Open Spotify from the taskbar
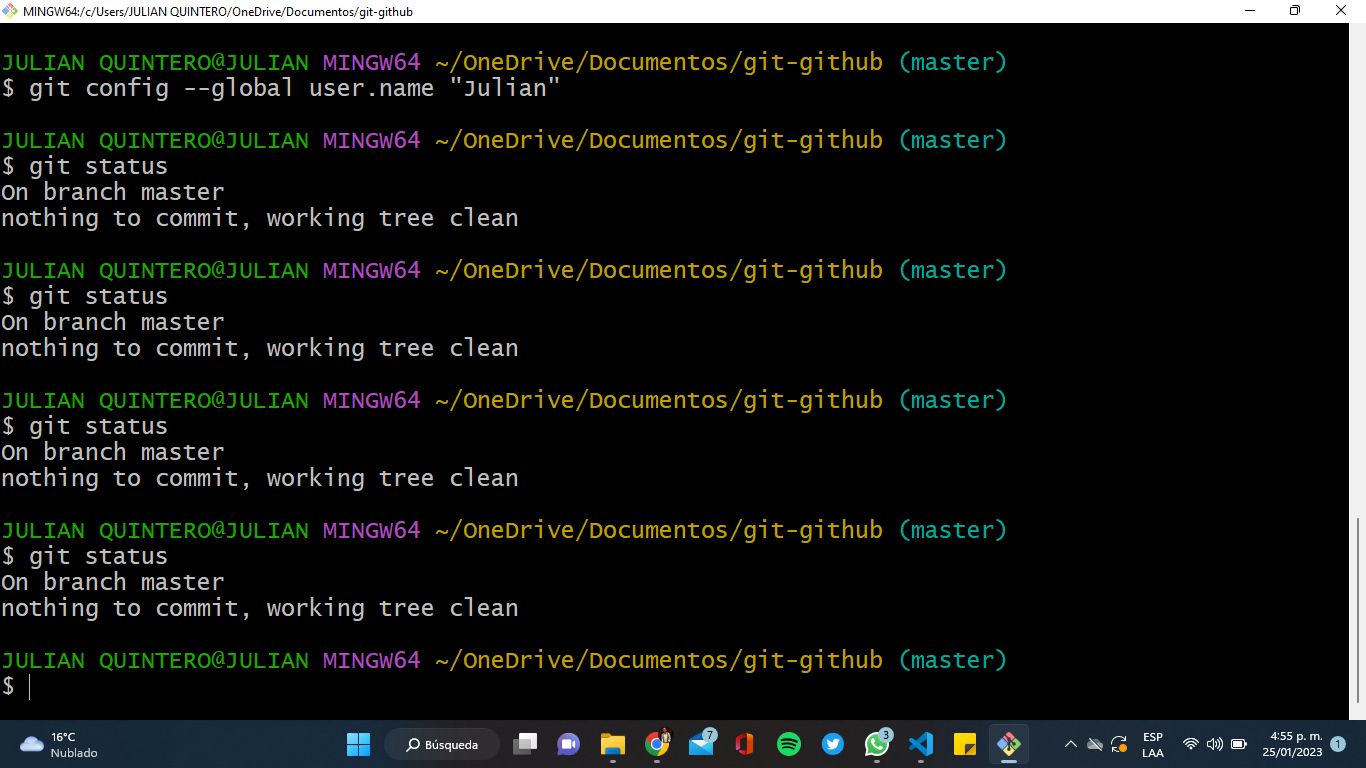 coord(789,744)
